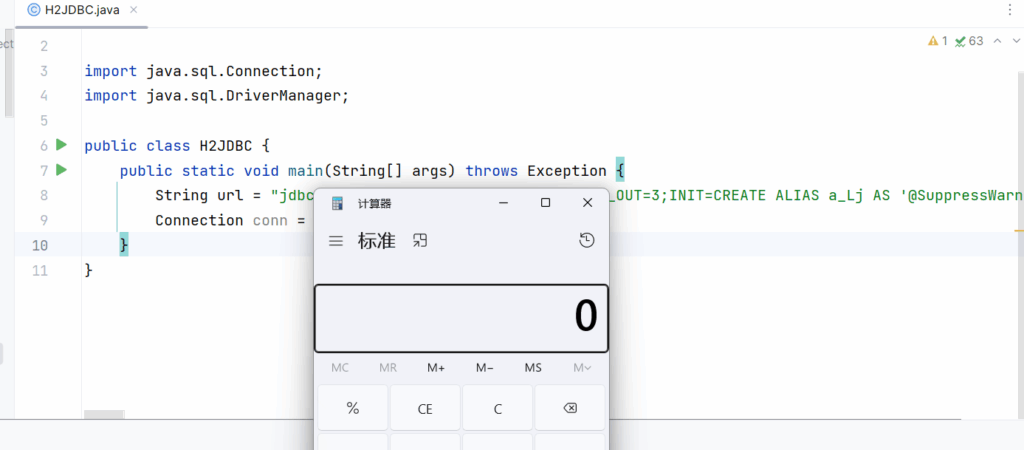Click MS memory store button
1024x450 pixels.
tap(533, 367)
